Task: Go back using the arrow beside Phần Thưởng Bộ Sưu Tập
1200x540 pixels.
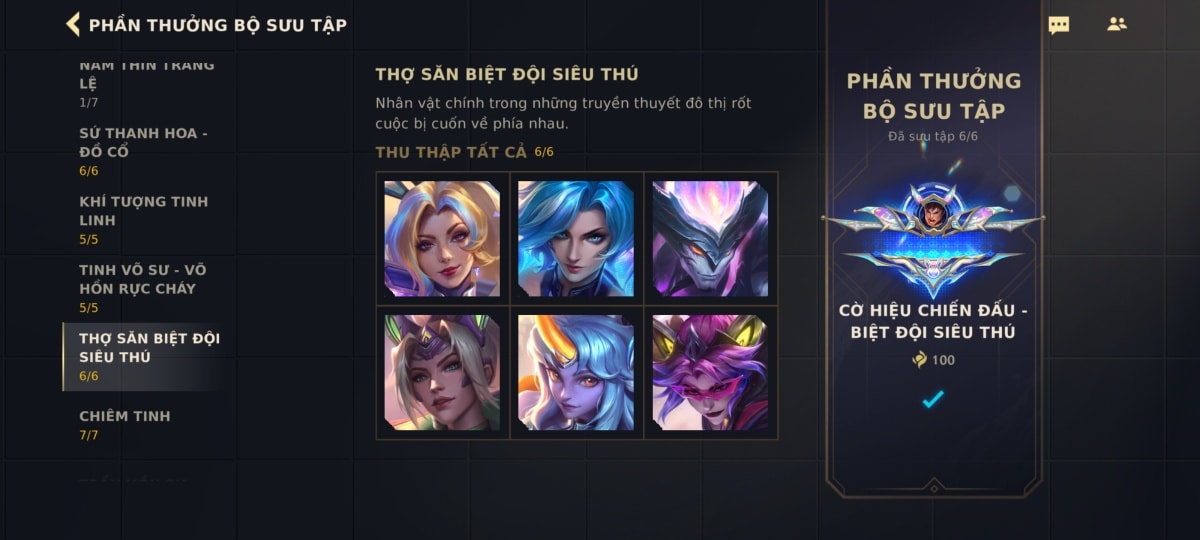Action: click(x=73, y=24)
